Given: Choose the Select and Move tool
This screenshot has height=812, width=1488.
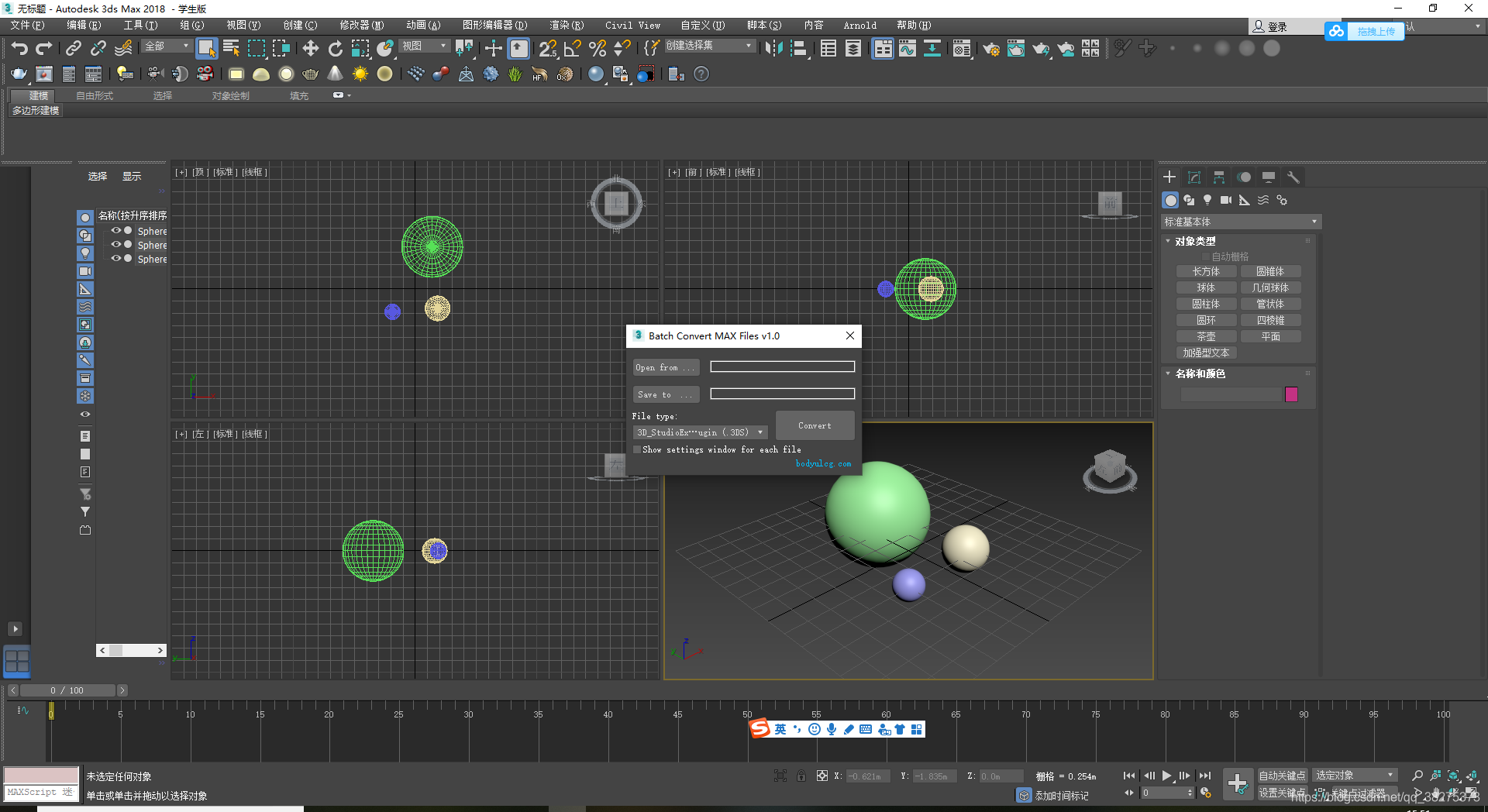Looking at the screenshot, I should pos(311,49).
